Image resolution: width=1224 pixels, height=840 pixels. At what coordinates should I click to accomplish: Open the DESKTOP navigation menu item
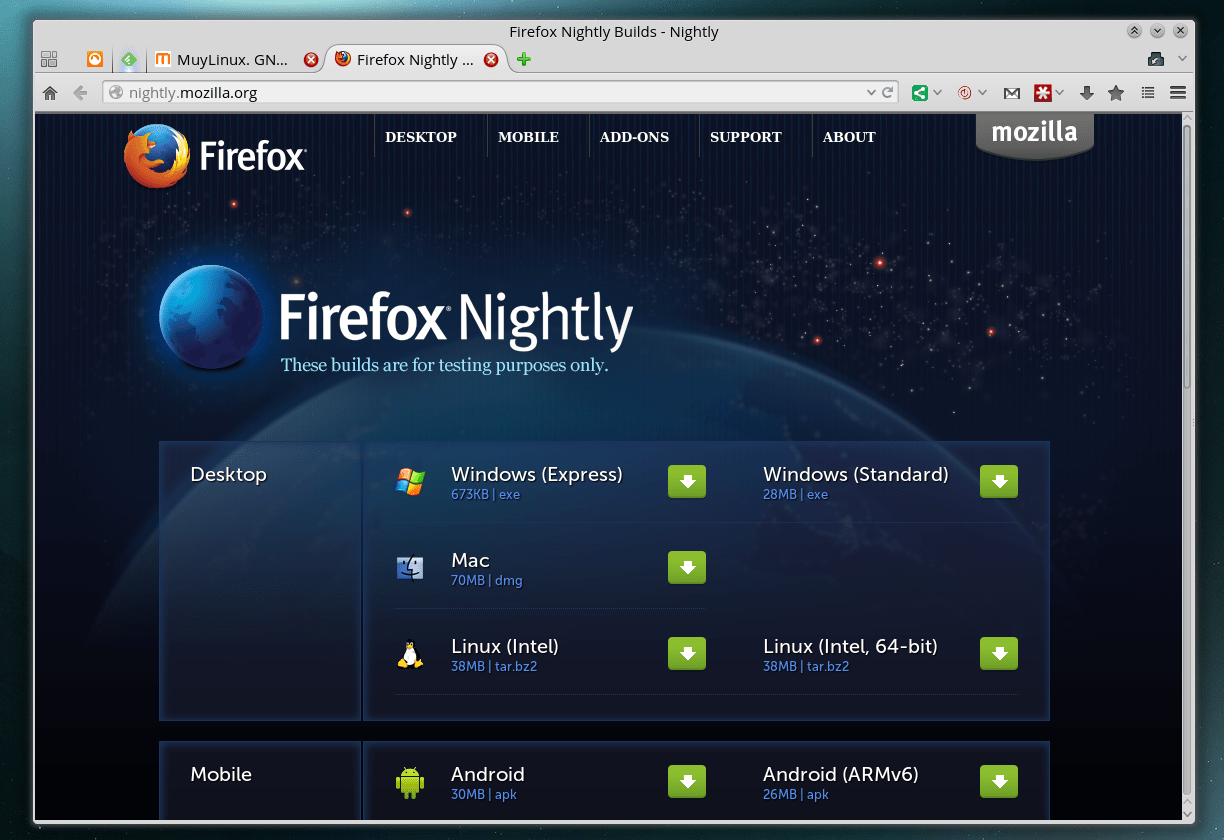pyautogui.click(x=420, y=137)
